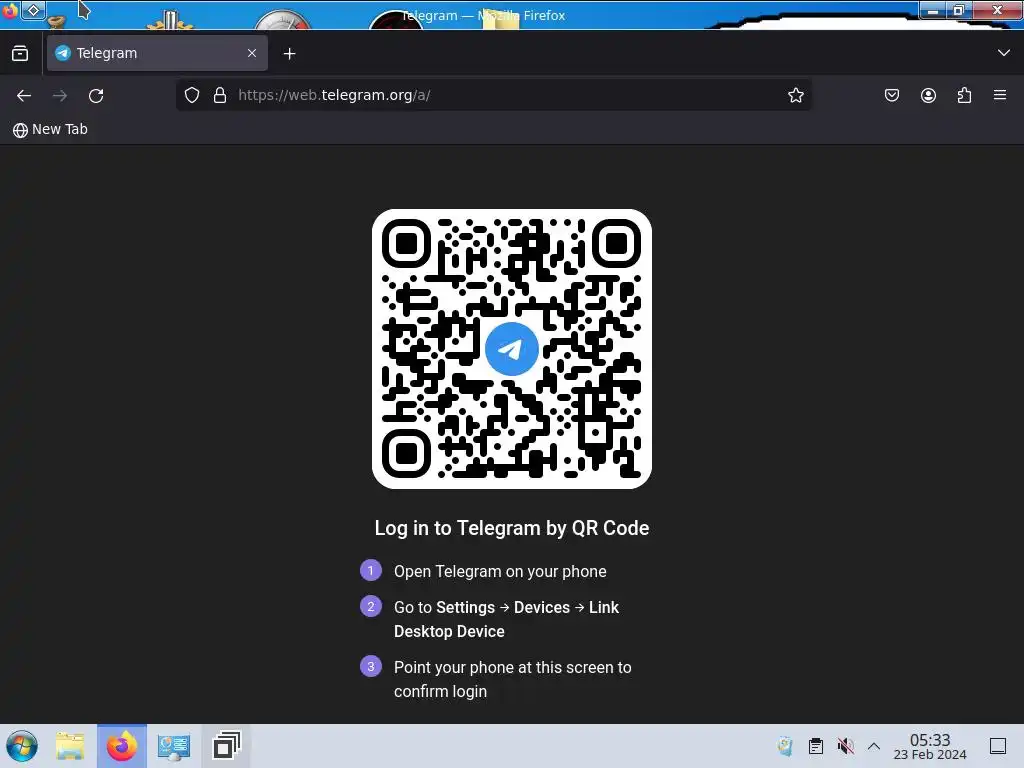Click the web.telegram.org address bar
This screenshot has width=1024, height=768.
tap(494, 95)
